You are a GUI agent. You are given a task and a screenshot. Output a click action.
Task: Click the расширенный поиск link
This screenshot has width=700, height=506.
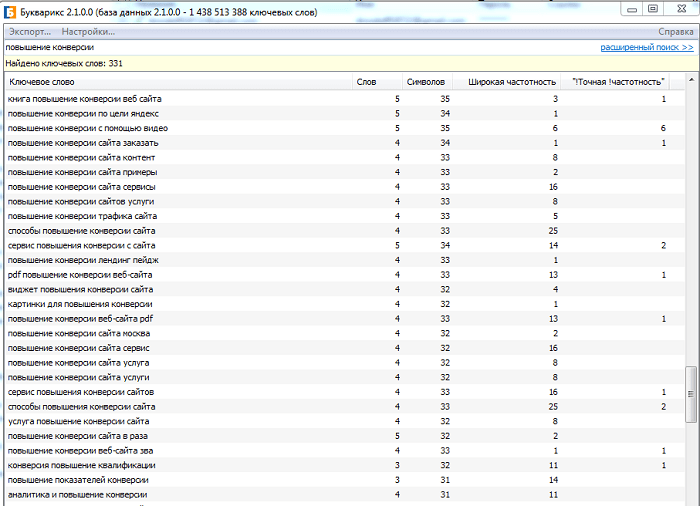[x=646, y=47]
